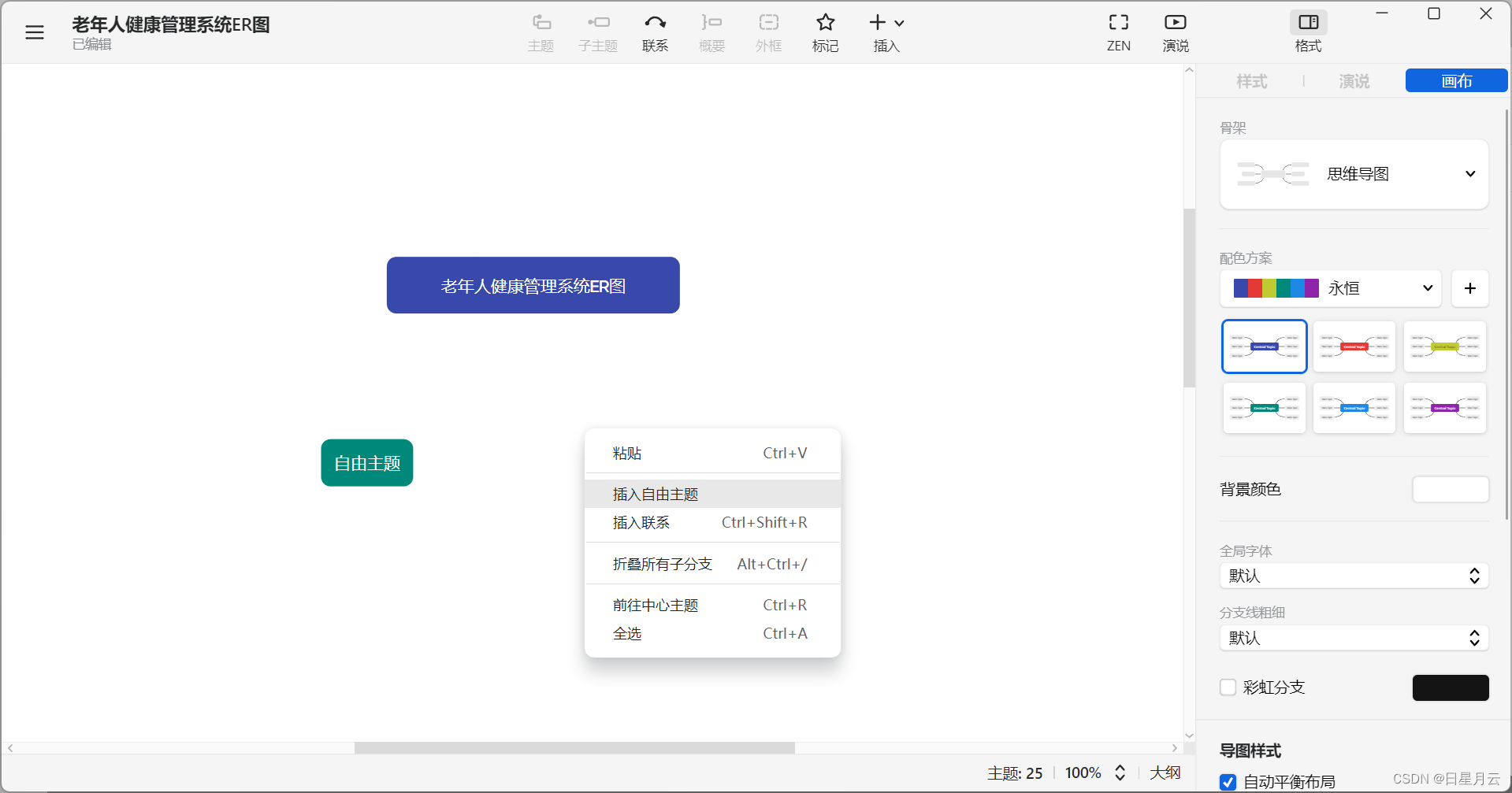Select the 联系 relationship tool

click(x=655, y=32)
